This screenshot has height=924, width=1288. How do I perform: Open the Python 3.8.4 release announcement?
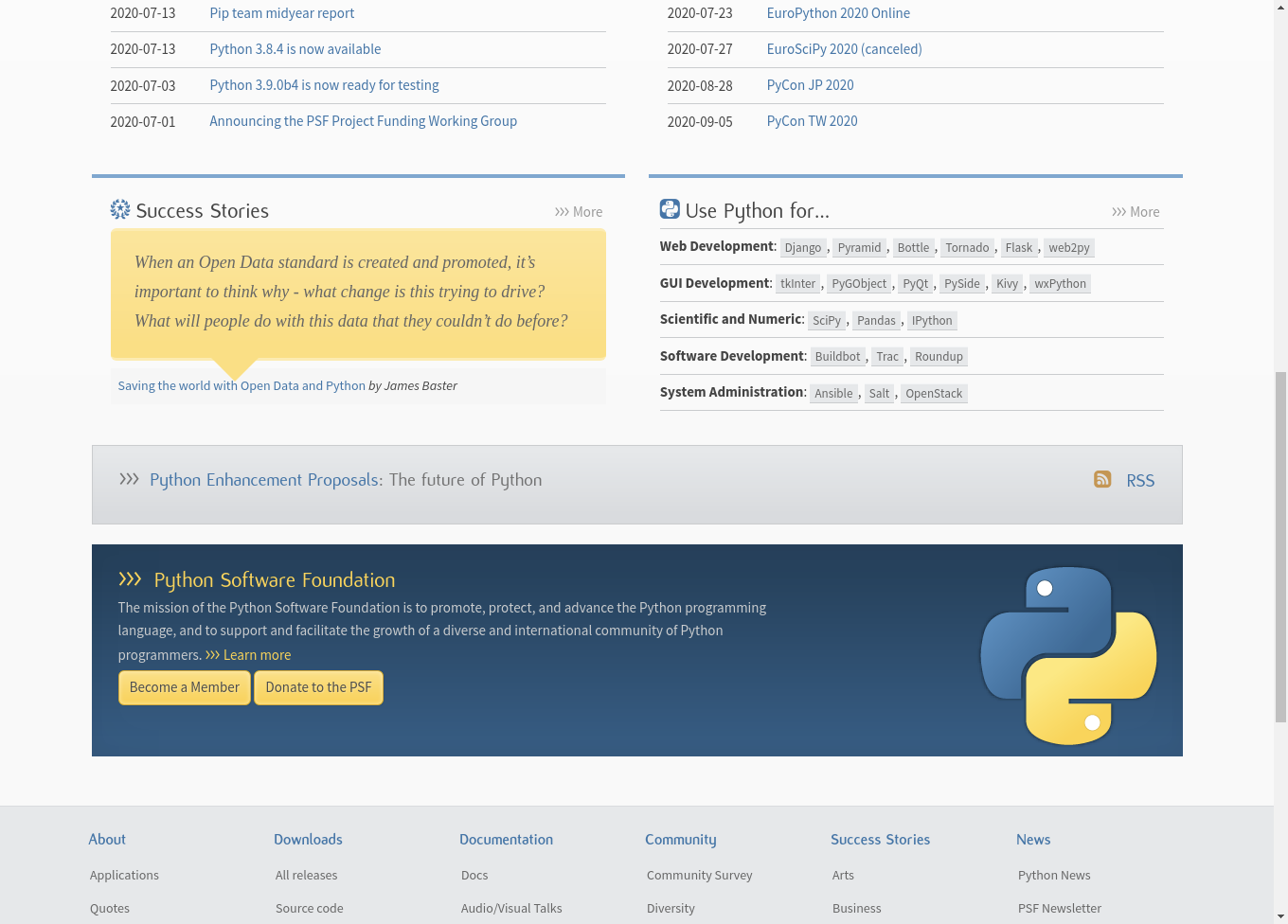(295, 48)
